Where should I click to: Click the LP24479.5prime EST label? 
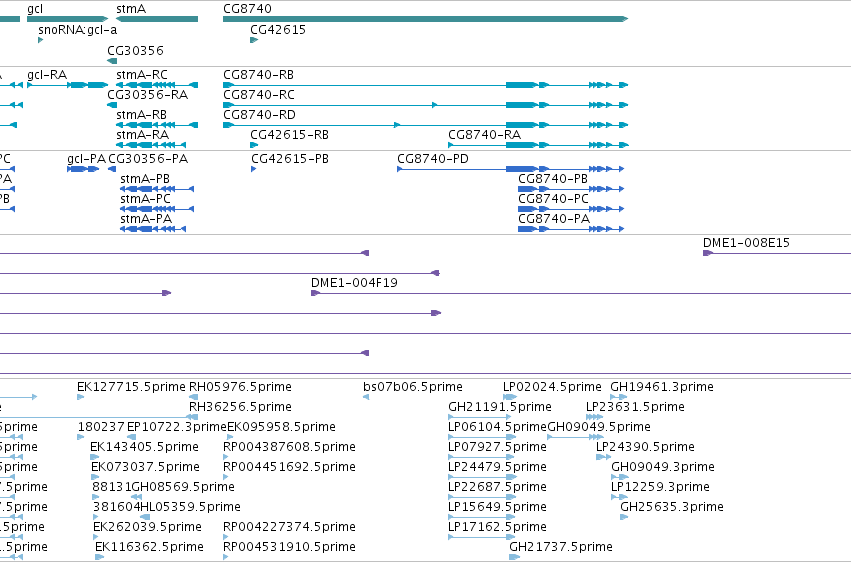coord(497,467)
